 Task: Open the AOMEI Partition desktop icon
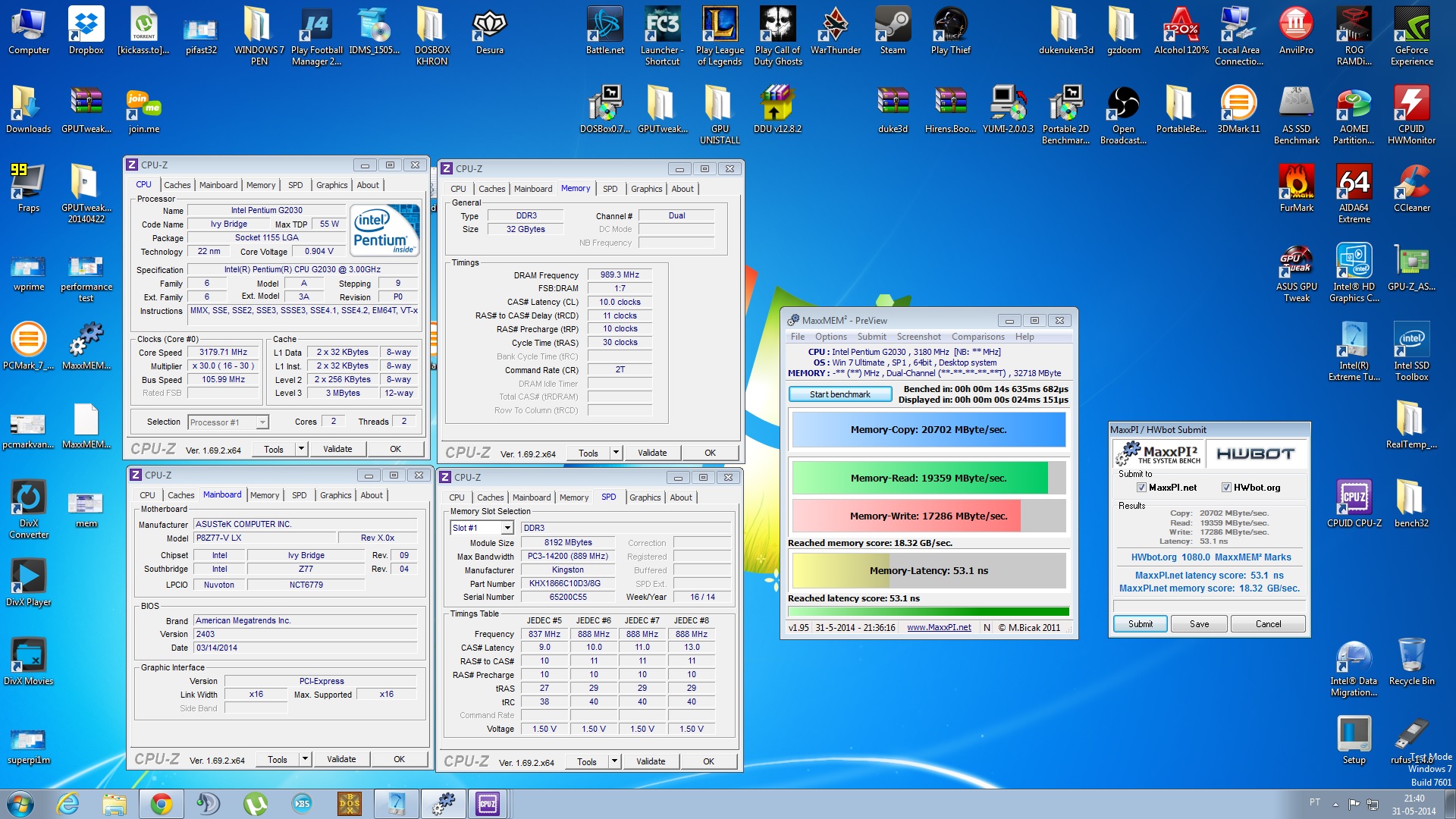coord(1354,115)
